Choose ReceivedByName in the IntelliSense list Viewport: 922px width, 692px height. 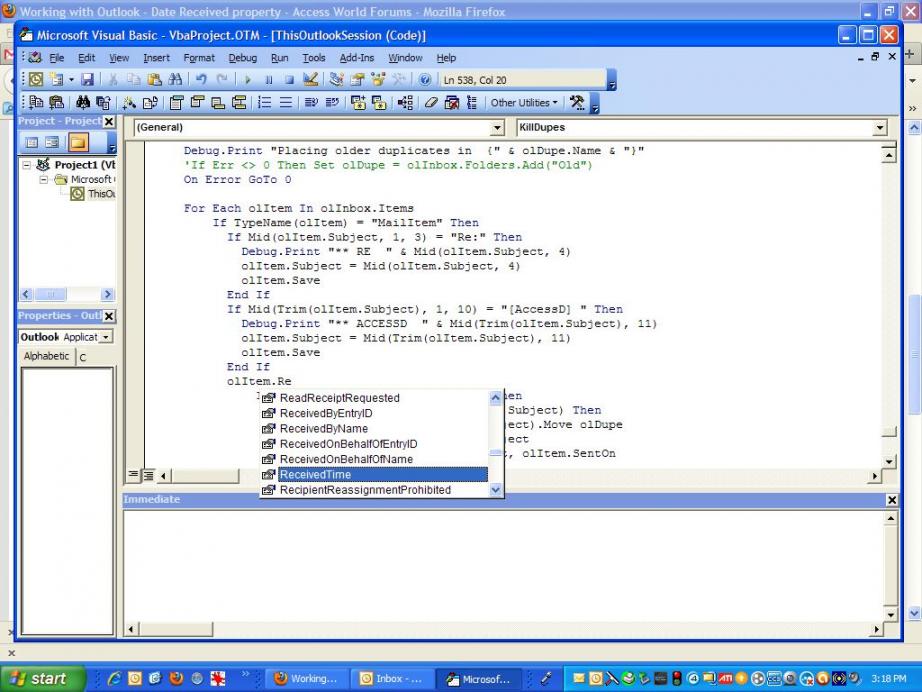coord(323,429)
